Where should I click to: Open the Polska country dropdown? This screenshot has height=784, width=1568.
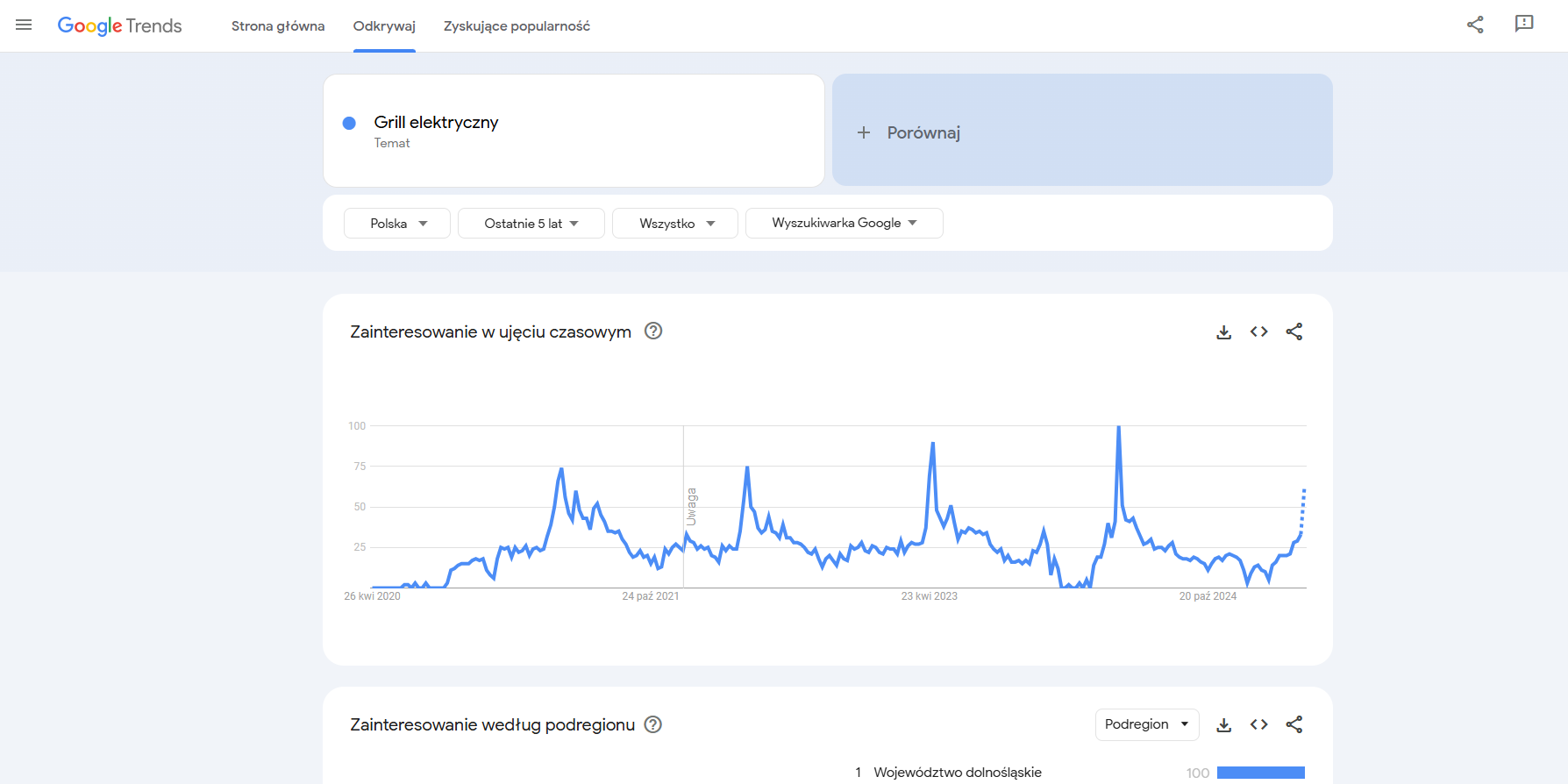pyautogui.click(x=397, y=223)
